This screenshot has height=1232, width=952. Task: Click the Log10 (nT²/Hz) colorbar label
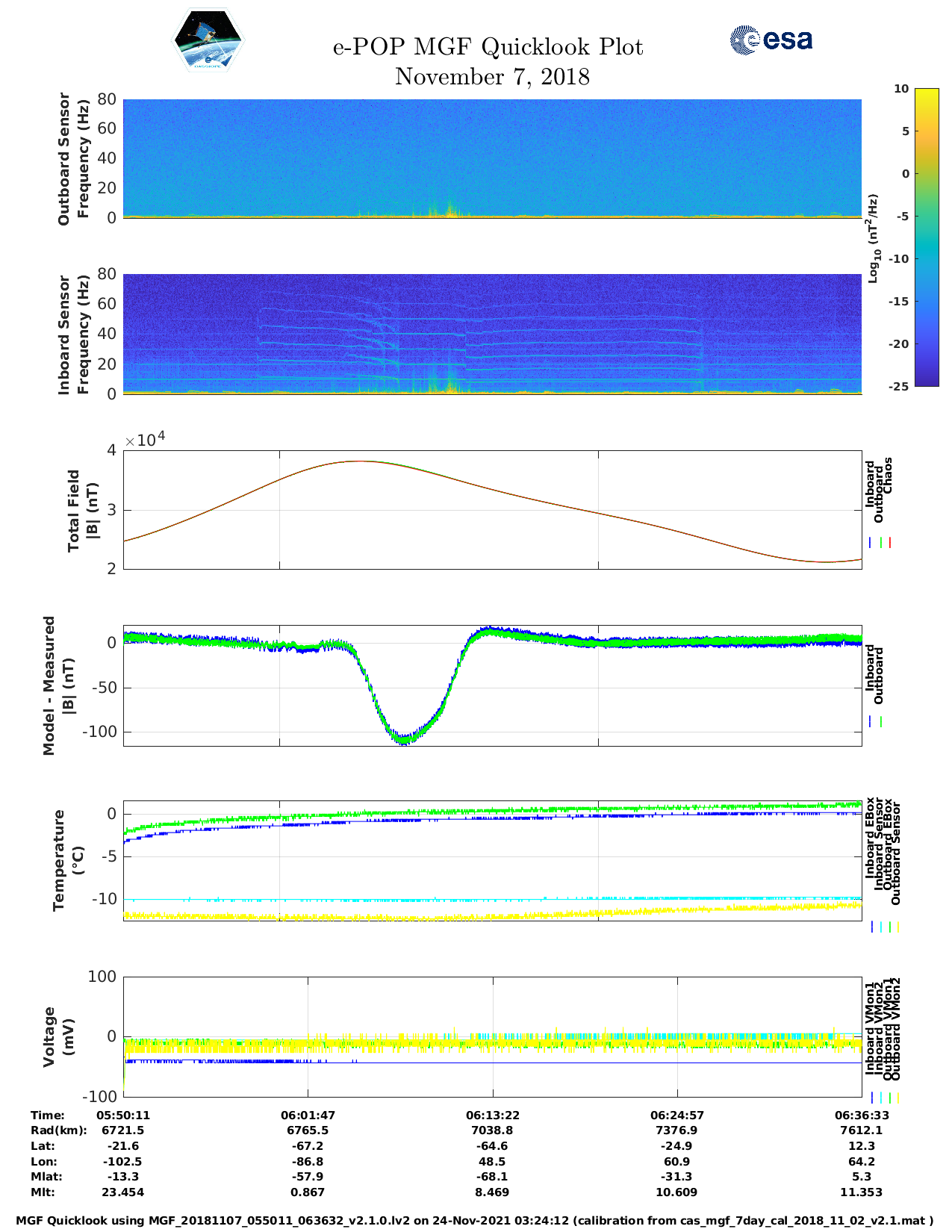(873, 238)
